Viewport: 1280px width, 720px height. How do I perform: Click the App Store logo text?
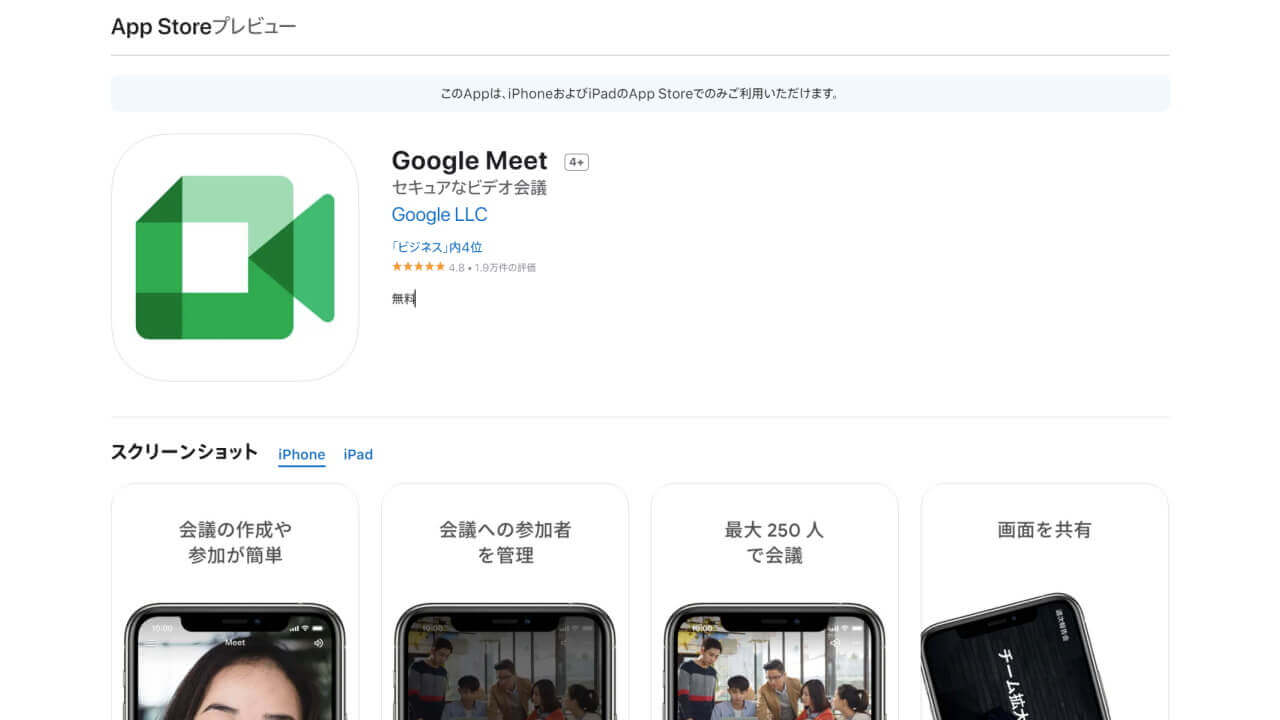[161, 26]
